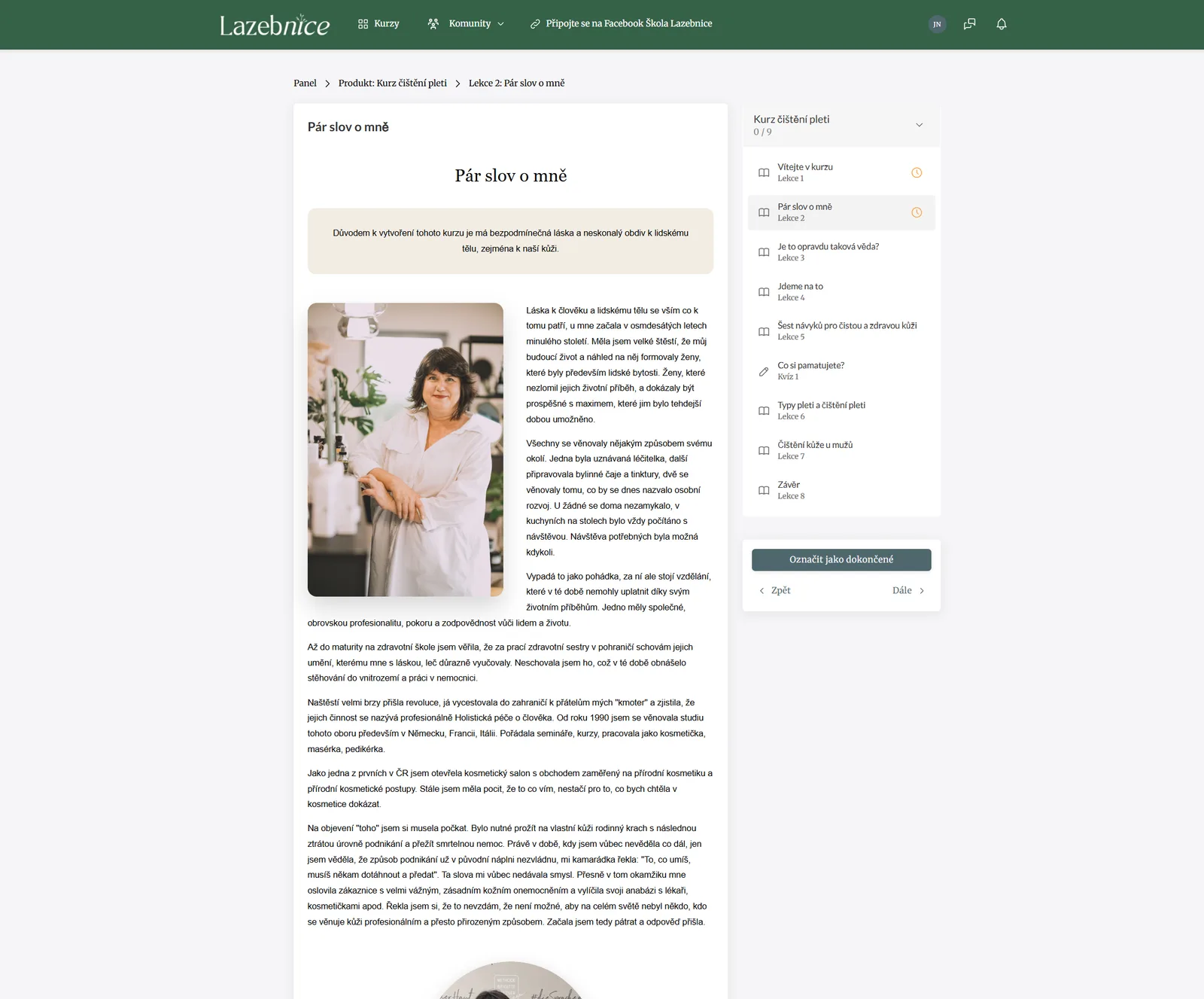1204x999 pixels.
Task: Select lesson Pár slov o mně in sidebar
Action: [x=841, y=212]
